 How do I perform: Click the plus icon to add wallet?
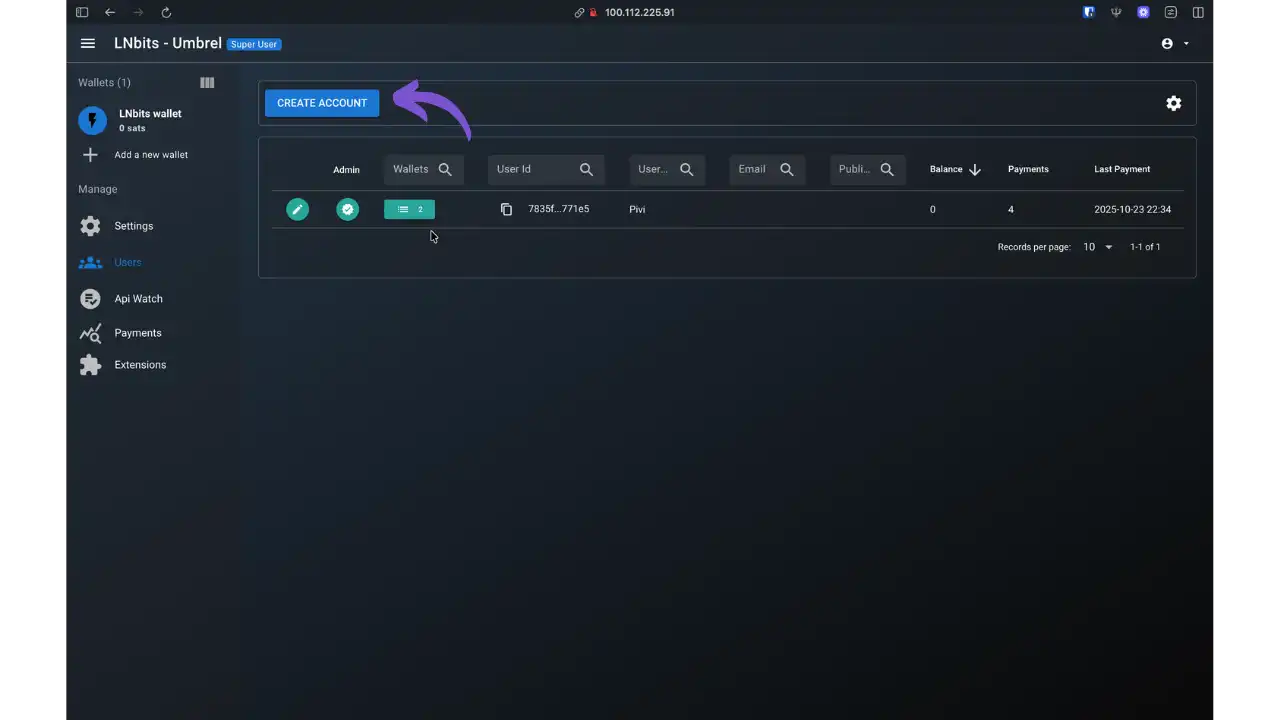[90, 155]
